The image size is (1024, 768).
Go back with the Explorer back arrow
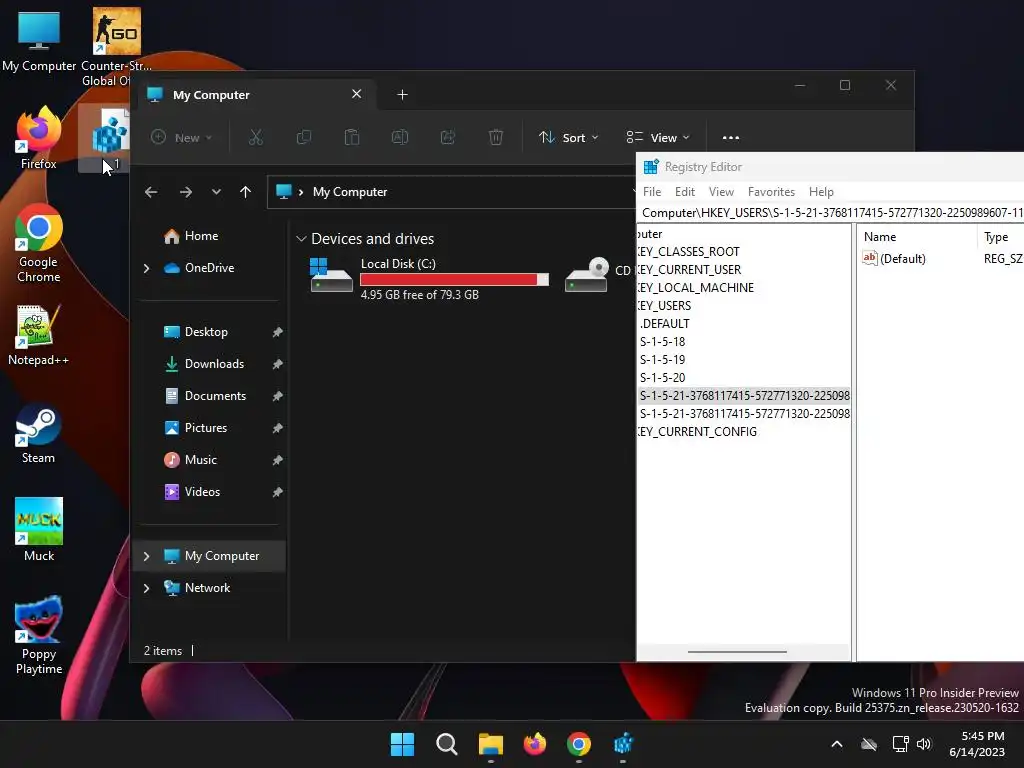(x=151, y=192)
